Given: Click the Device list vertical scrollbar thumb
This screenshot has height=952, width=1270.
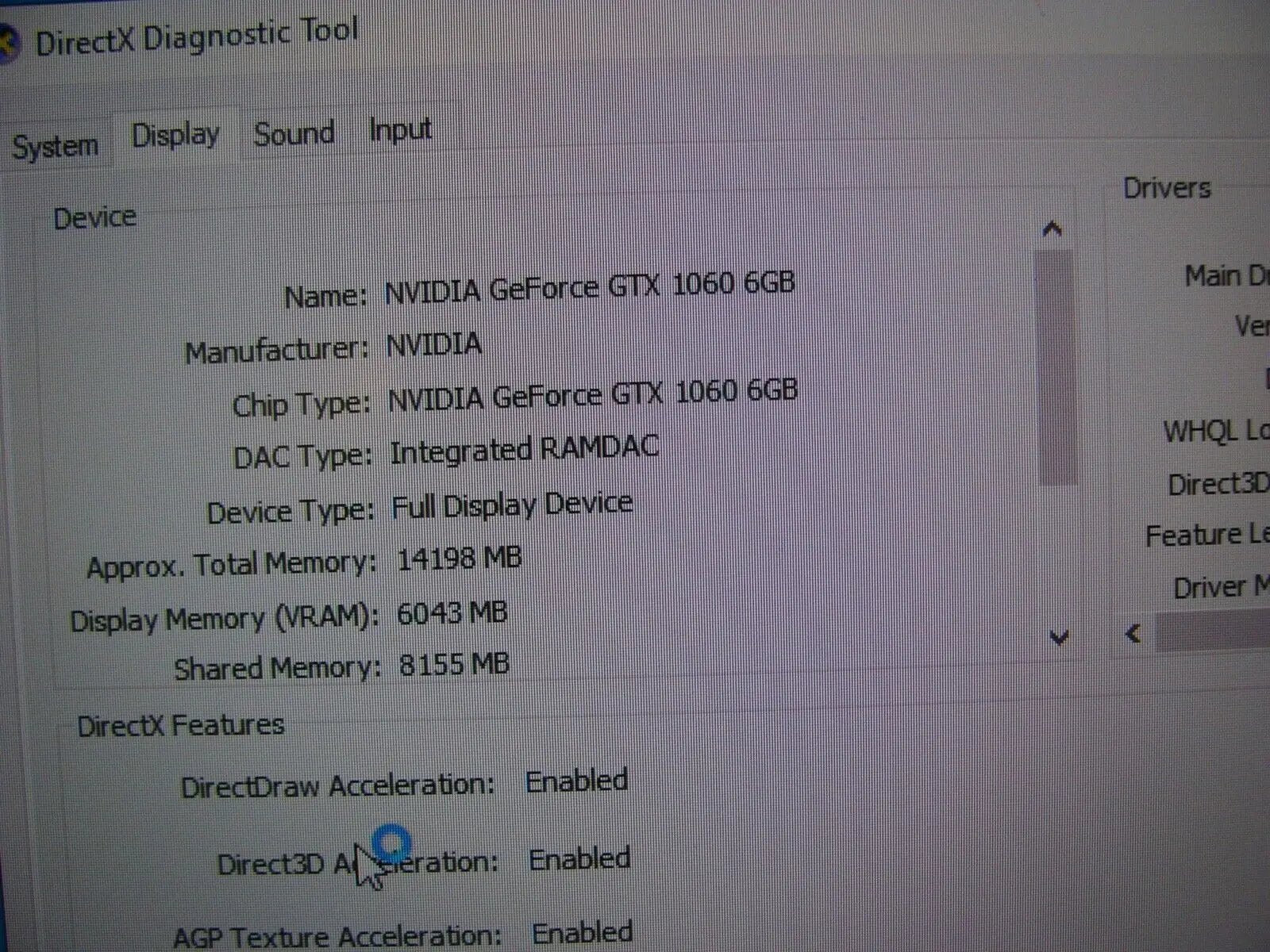Looking at the screenshot, I should 1056,367.
